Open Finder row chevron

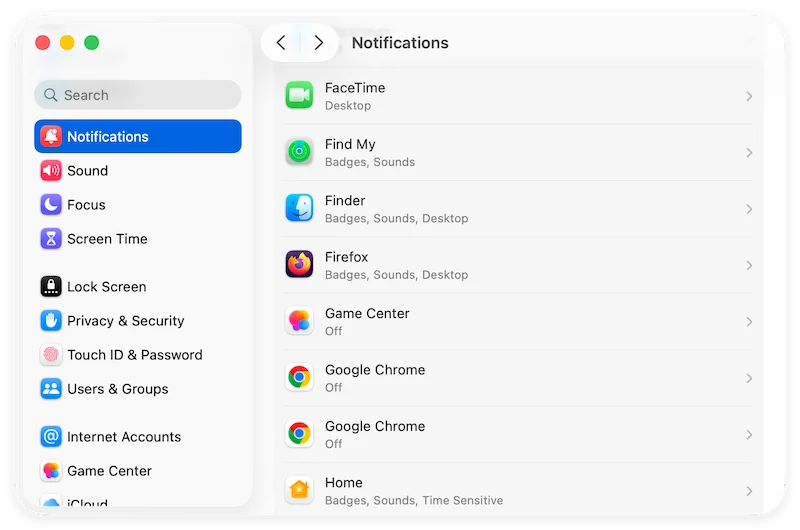(748, 209)
